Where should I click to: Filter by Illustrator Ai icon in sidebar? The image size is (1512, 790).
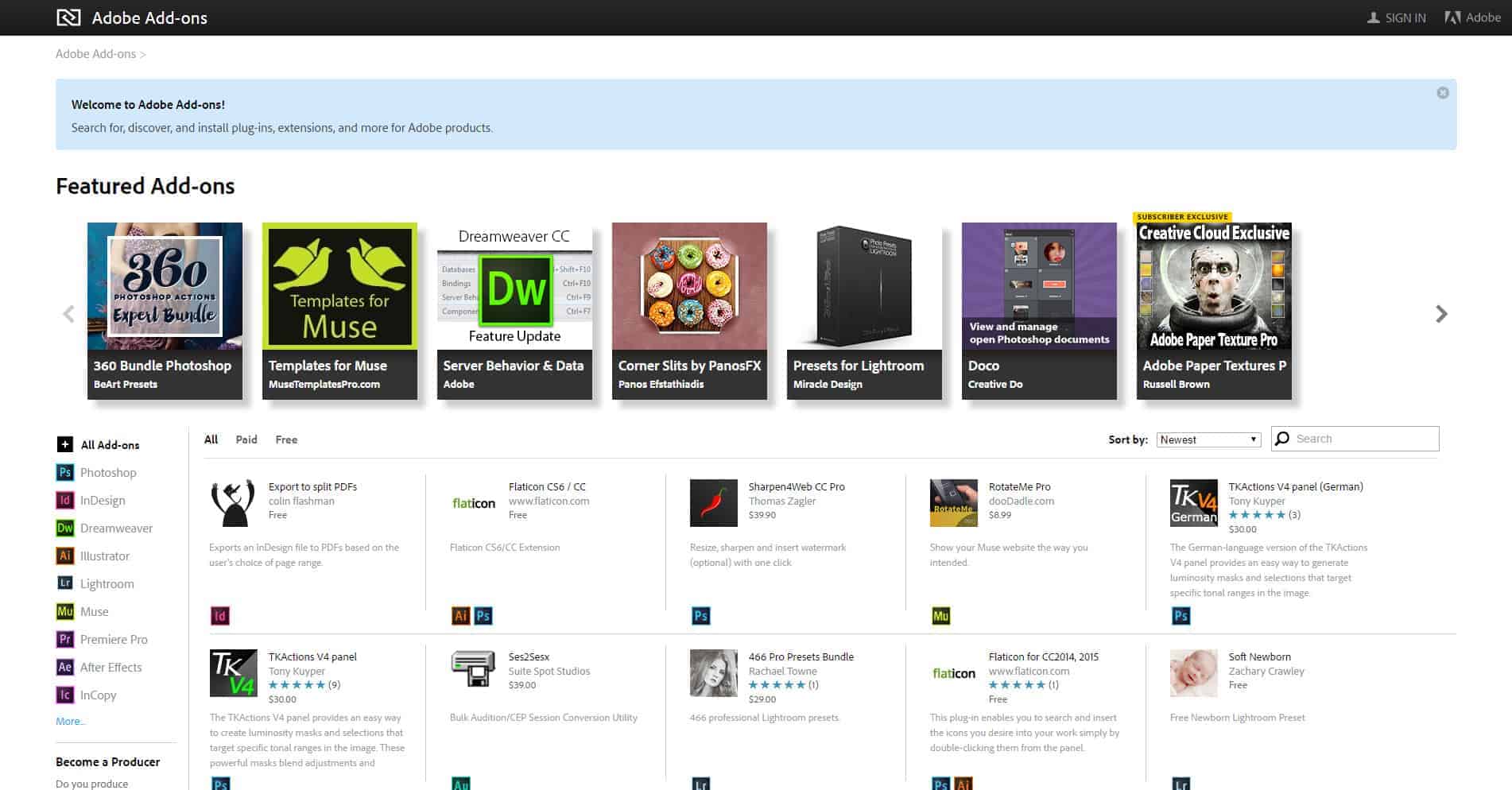point(64,556)
